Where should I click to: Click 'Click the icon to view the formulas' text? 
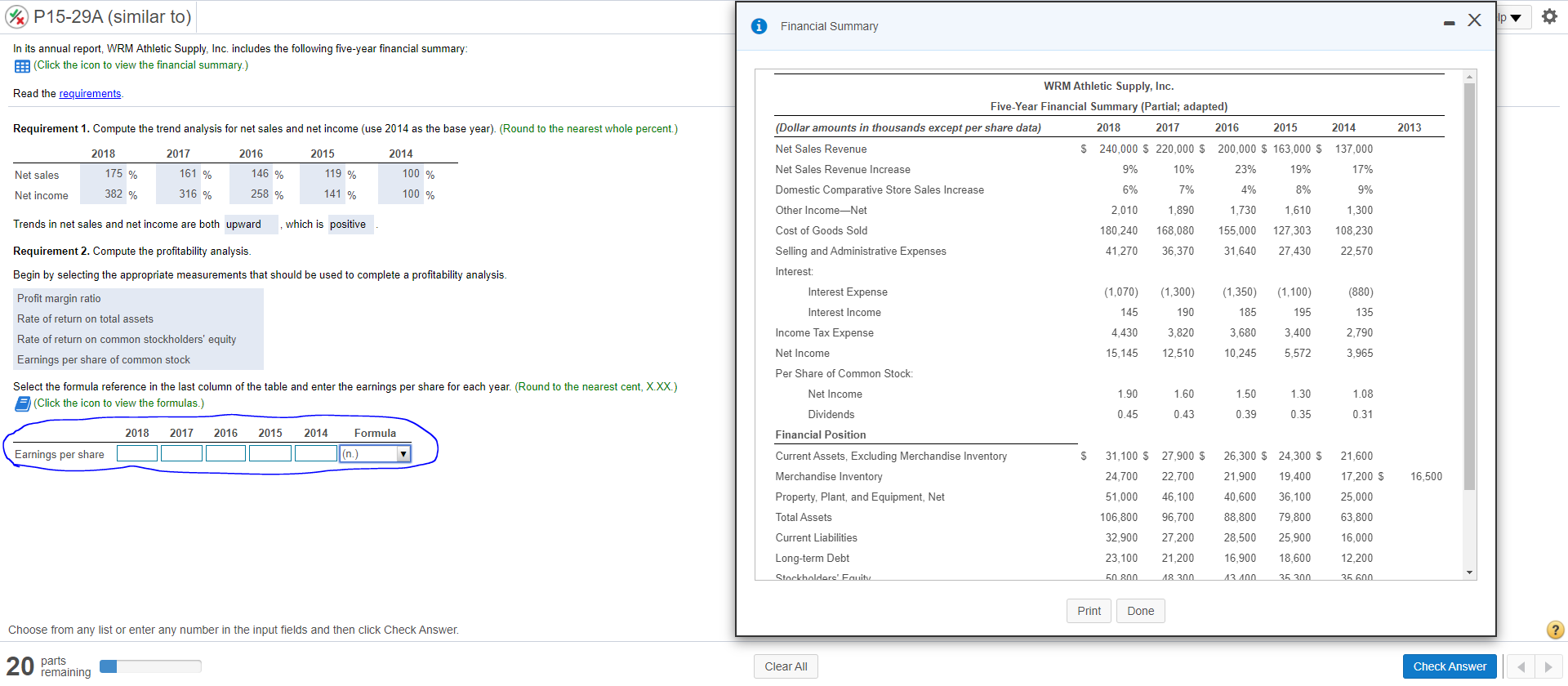pyautogui.click(x=119, y=403)
